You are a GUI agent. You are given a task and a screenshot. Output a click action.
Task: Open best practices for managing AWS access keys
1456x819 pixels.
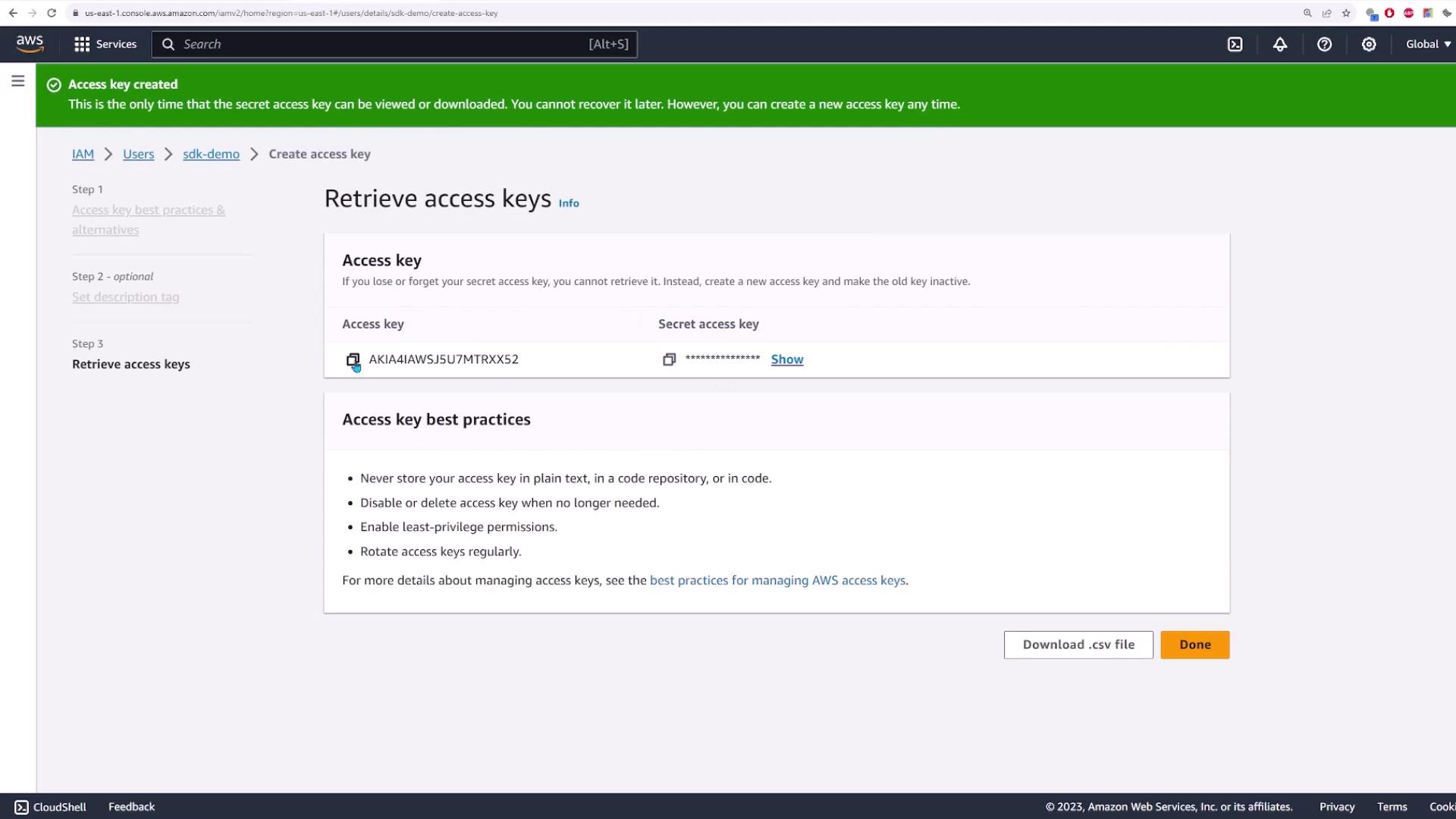777,580
